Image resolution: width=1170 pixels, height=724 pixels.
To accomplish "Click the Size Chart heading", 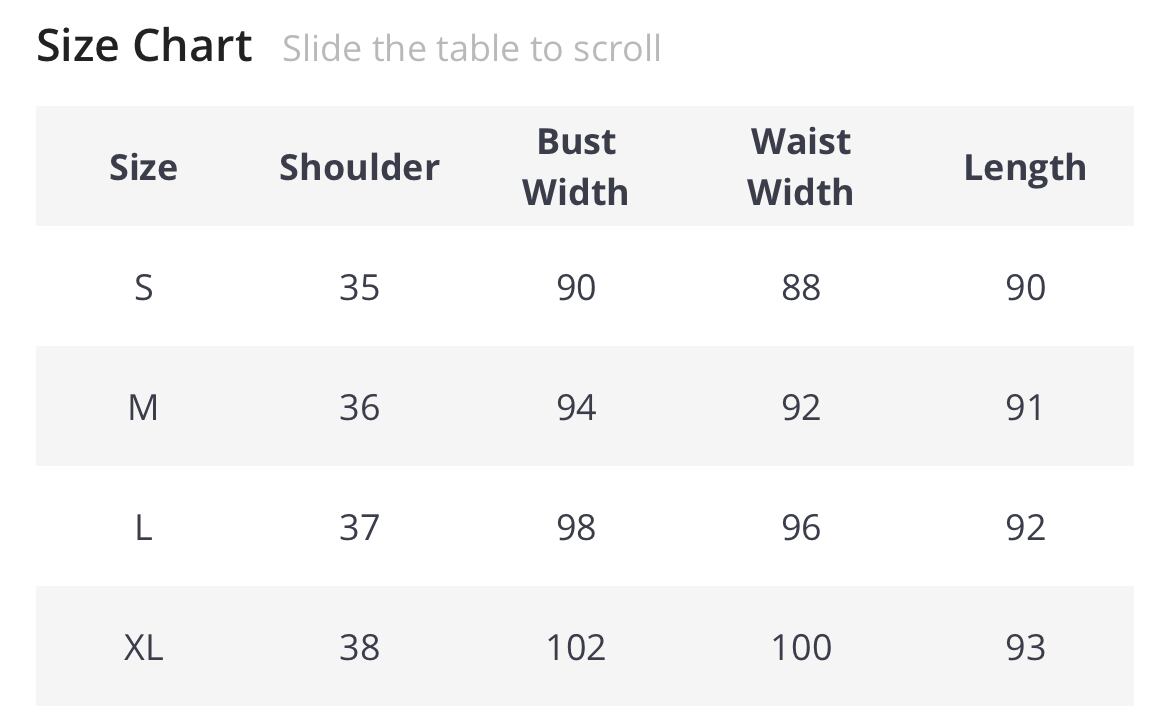I will point(144,46).
